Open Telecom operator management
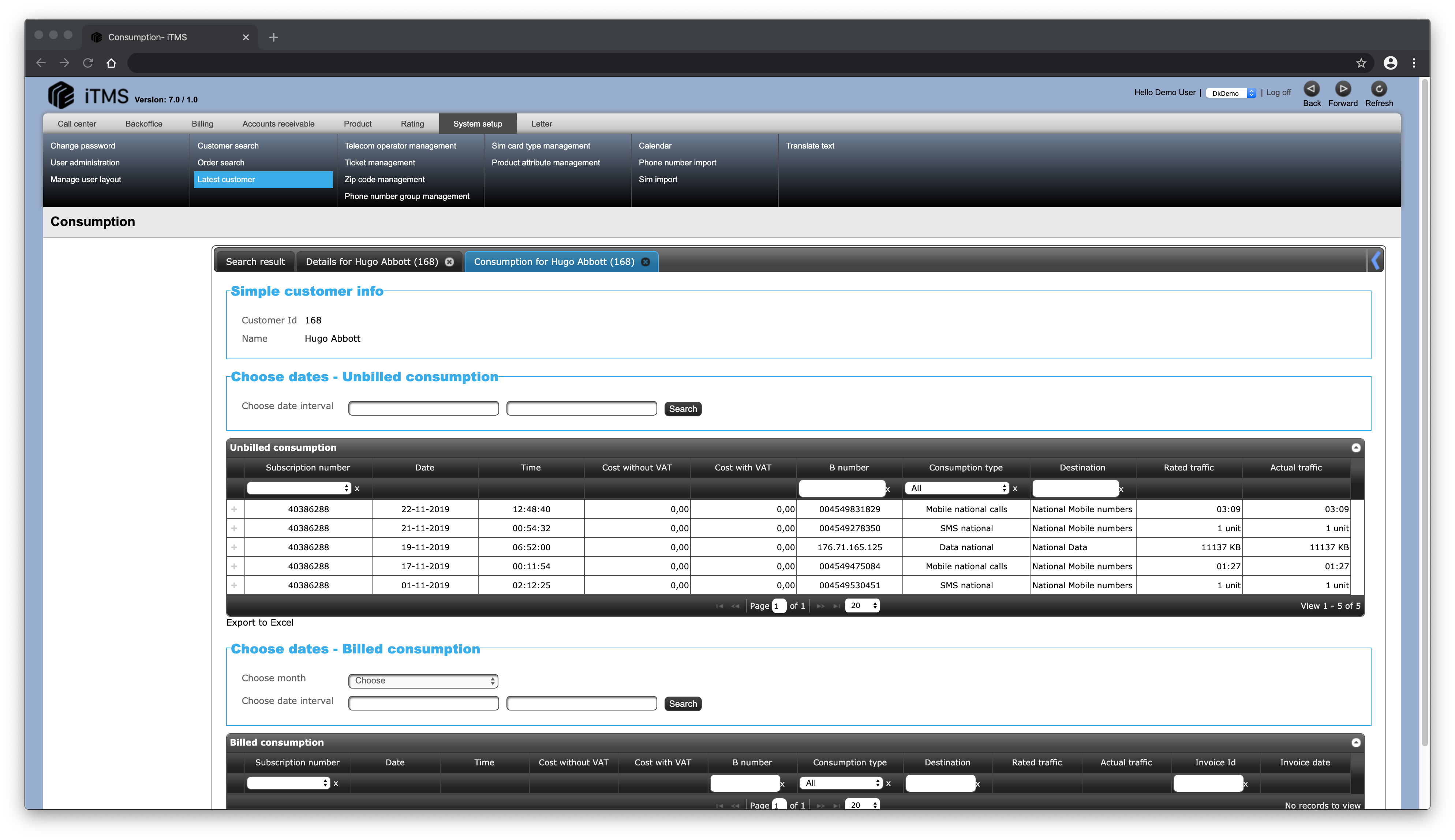1455x840 pixels. click(x=400, y=146)
